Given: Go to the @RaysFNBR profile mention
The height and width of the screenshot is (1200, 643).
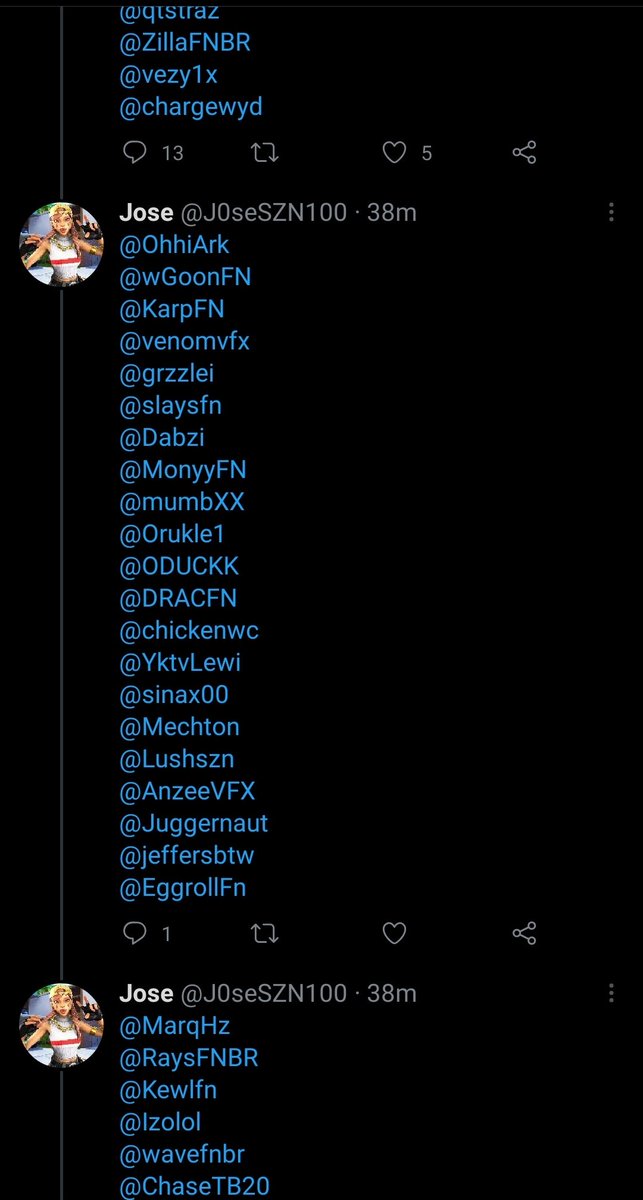Looking at the screenshot, I should 189,1057.
